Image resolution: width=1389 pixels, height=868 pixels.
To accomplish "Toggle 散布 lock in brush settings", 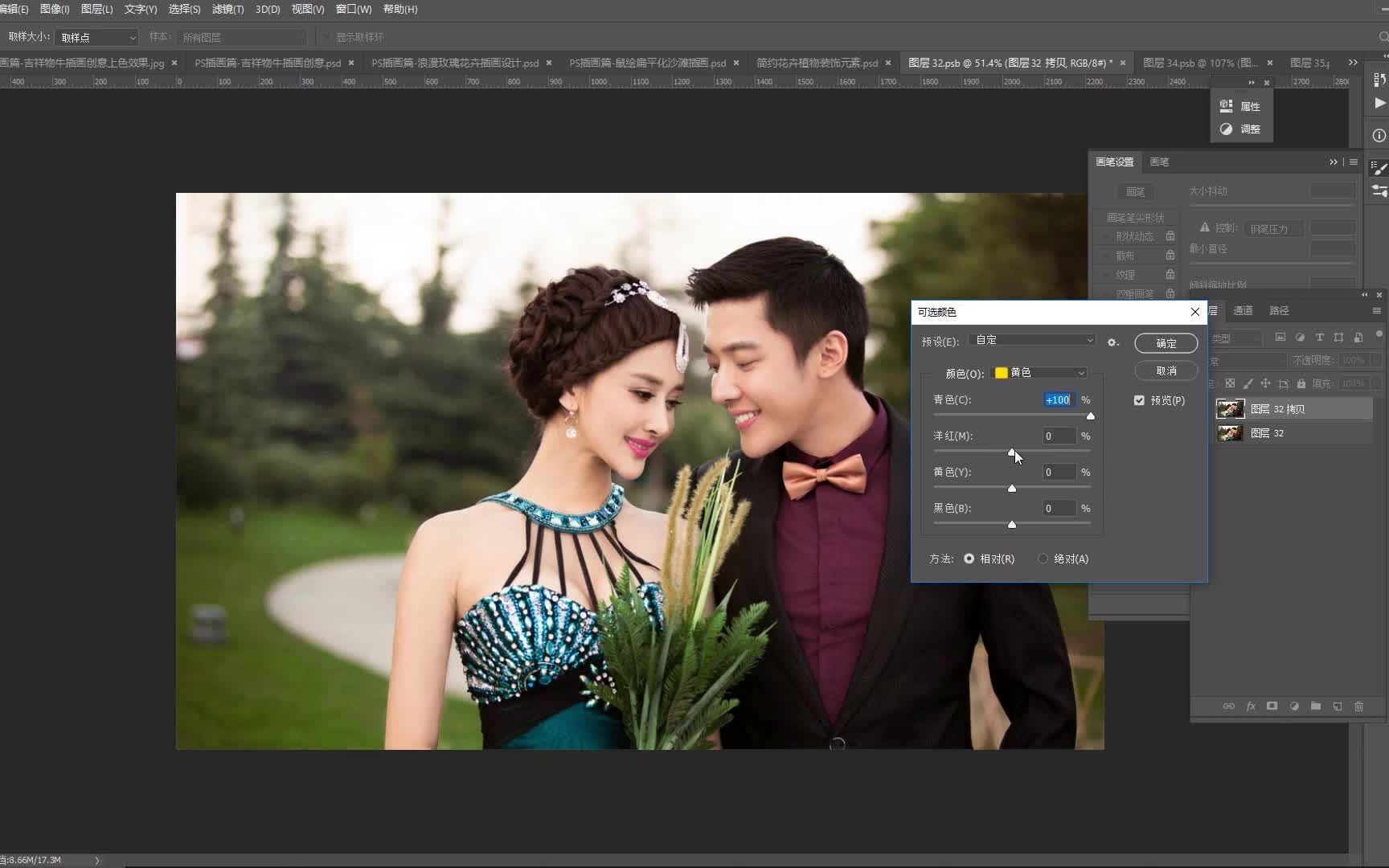I will tap(1170, 256).
